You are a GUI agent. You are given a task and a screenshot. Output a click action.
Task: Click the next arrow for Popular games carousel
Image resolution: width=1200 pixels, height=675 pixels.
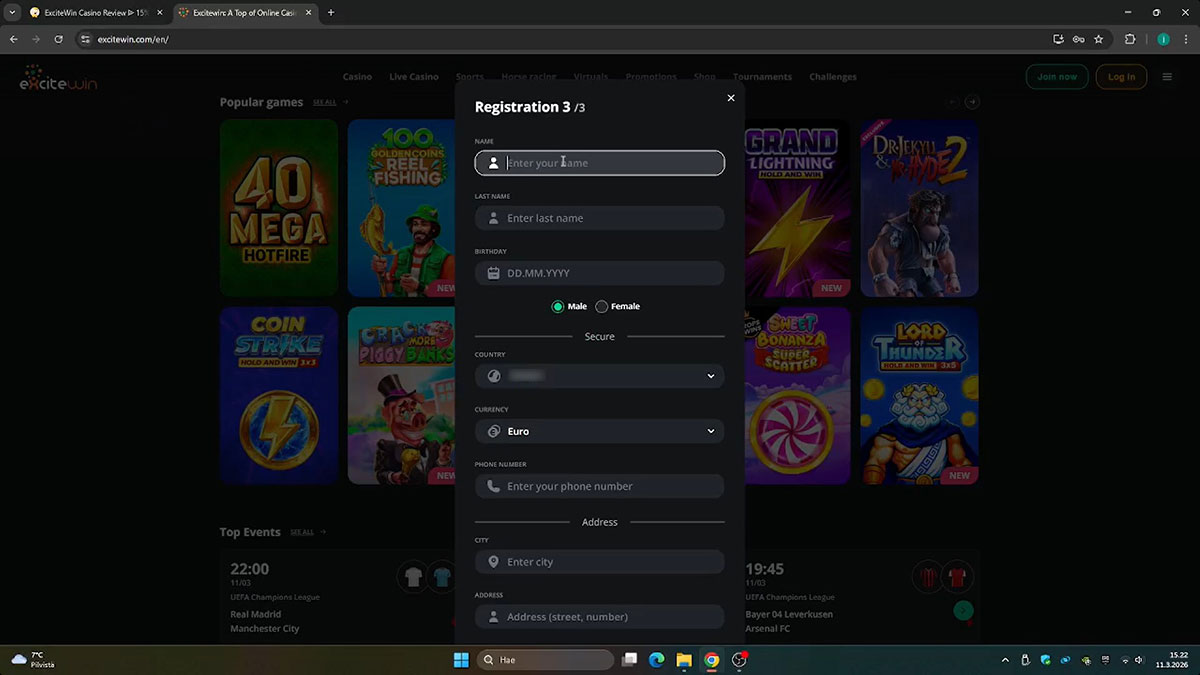[x=971, y=101]
